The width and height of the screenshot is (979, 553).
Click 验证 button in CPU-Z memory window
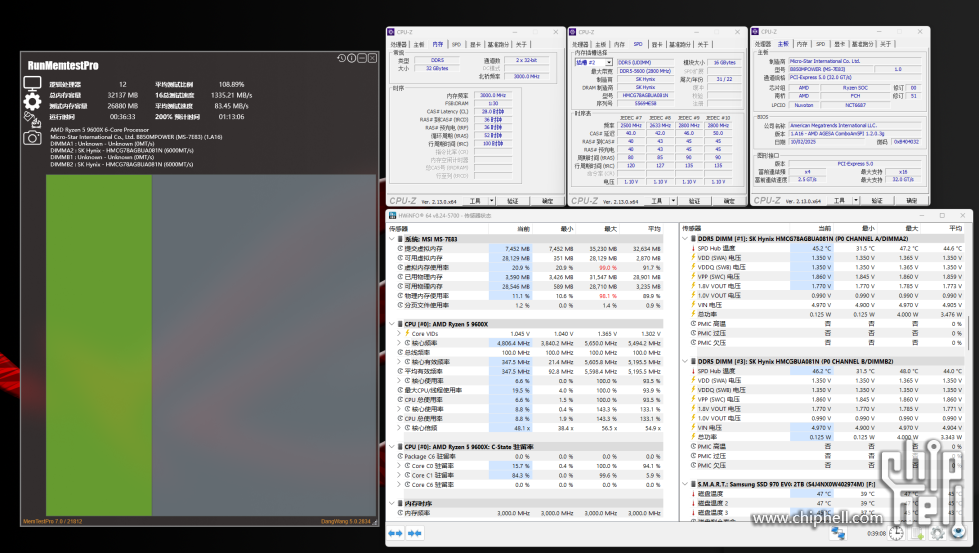(x=513, y=201)
